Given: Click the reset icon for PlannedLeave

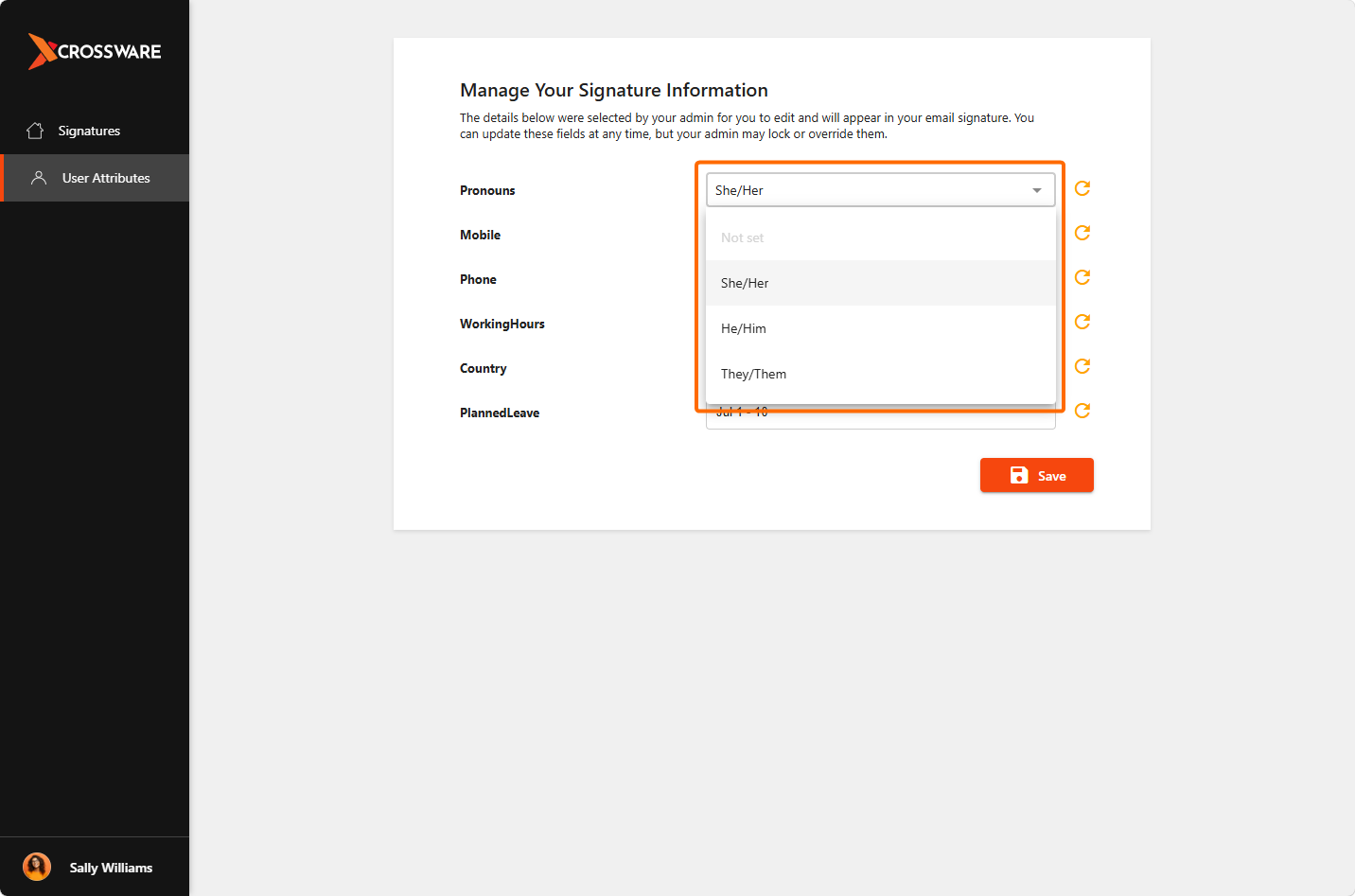Looking at the screenshot, I should (x=1082, y=411).
